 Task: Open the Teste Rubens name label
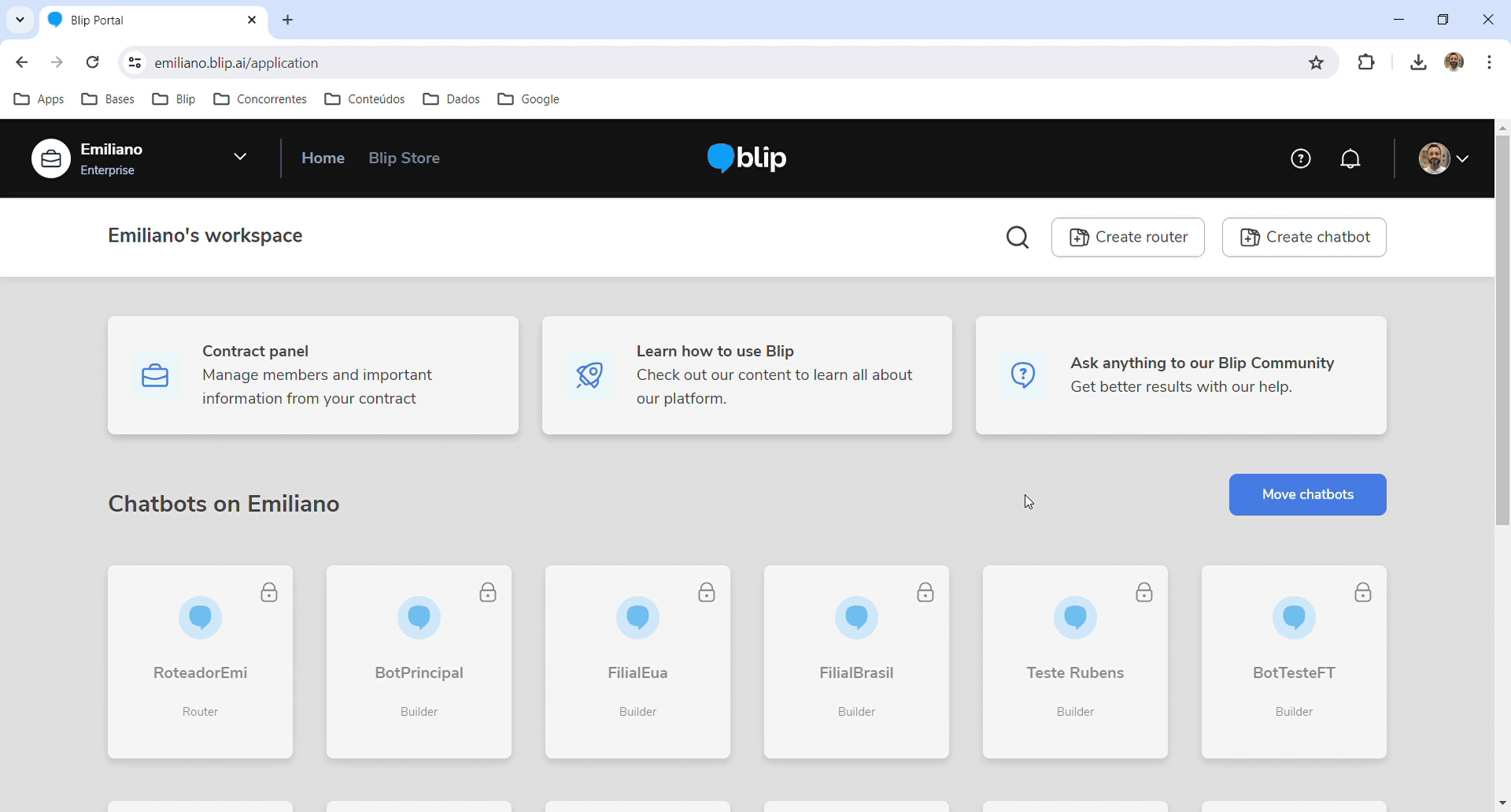click(1076, 673)
